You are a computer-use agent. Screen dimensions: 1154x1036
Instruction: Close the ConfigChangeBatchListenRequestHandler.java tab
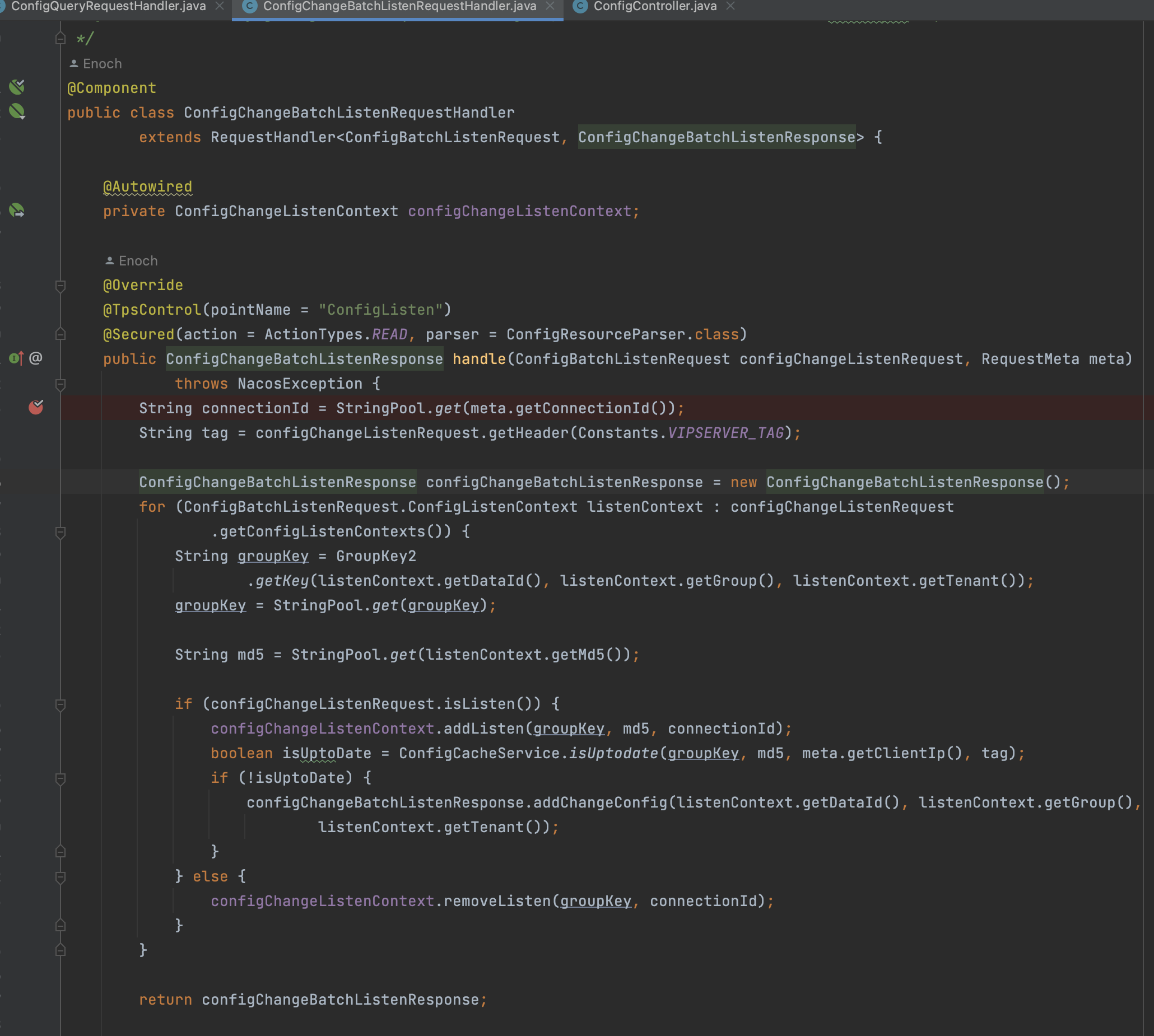coord(550,6)
